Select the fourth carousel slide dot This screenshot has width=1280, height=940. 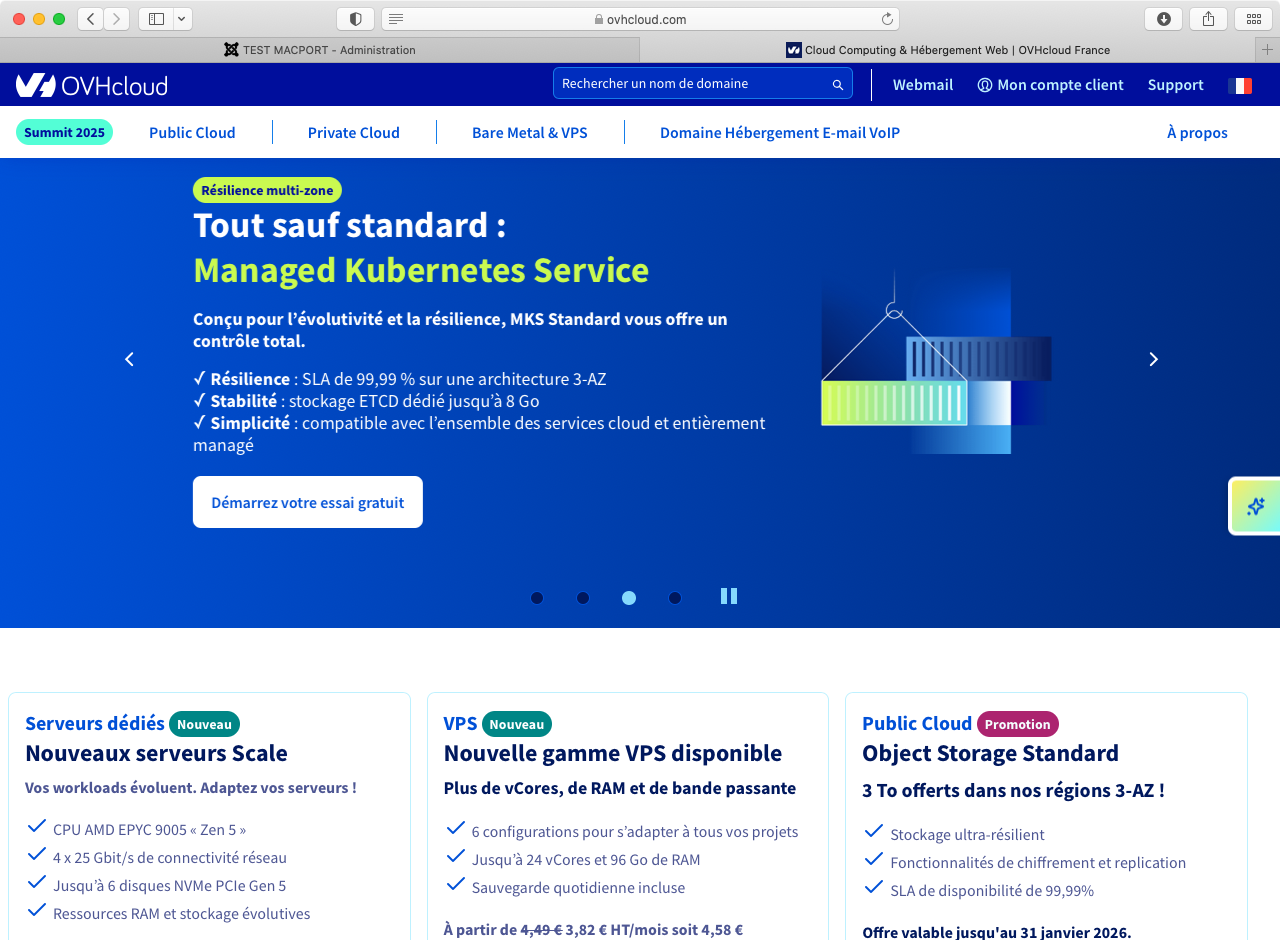coord(675,598)
